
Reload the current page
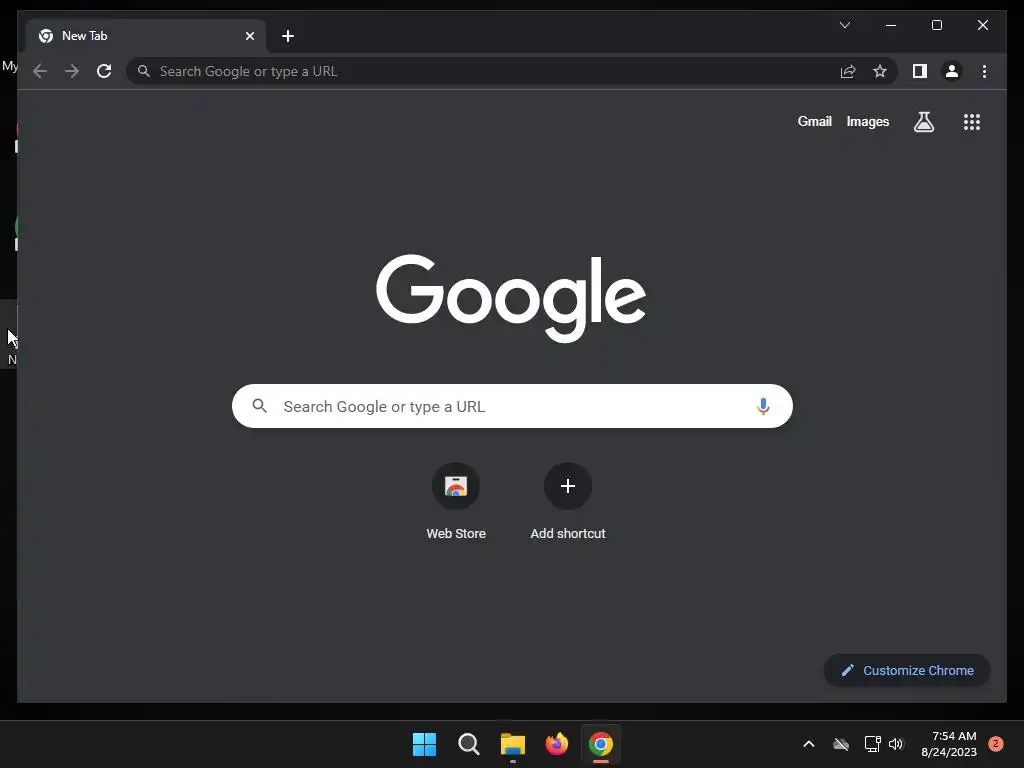(x=104, y=71)
